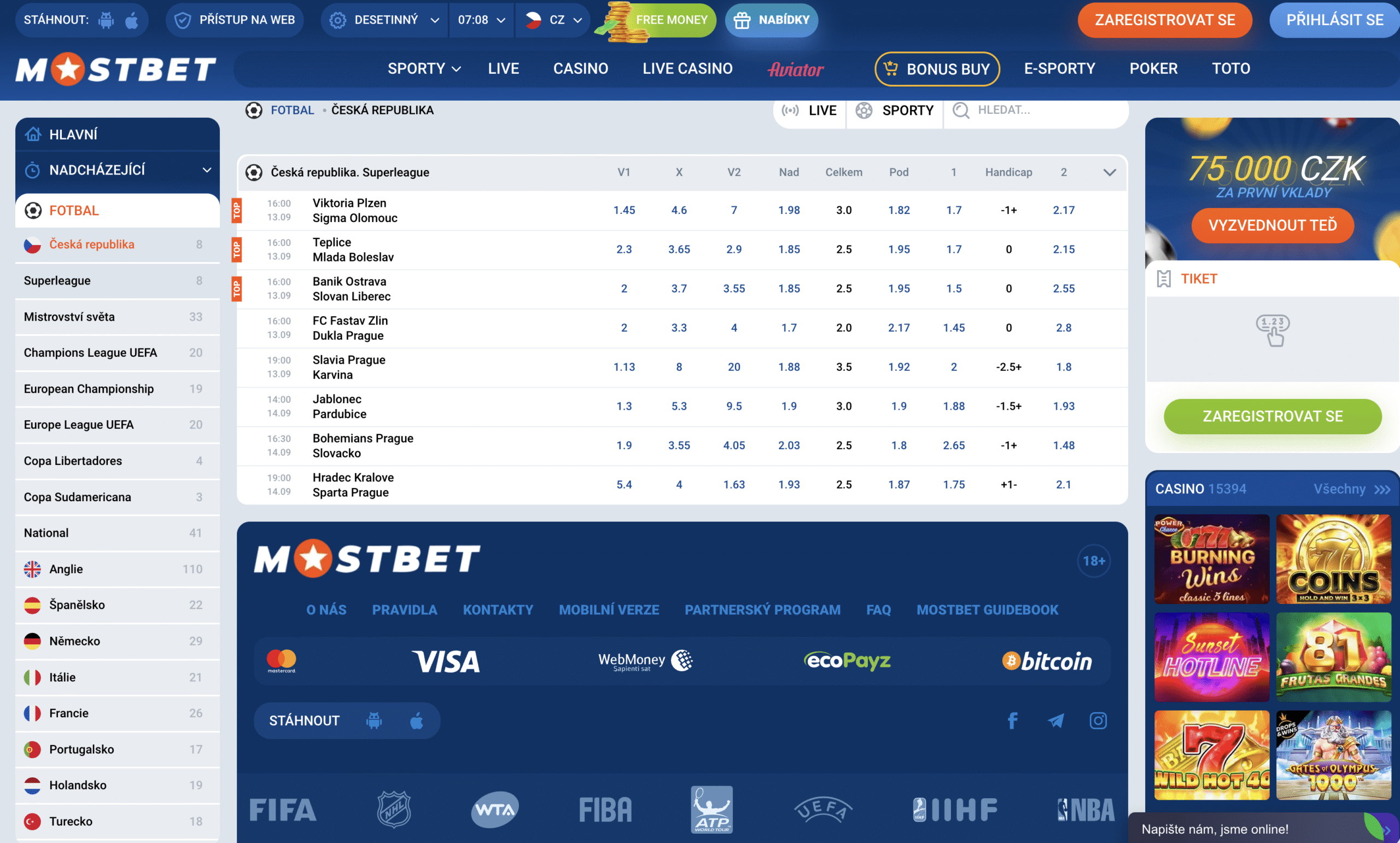1400x843 pixels.
Task: Open the Sunset Hotline casino game
Action: (1211, 657)
